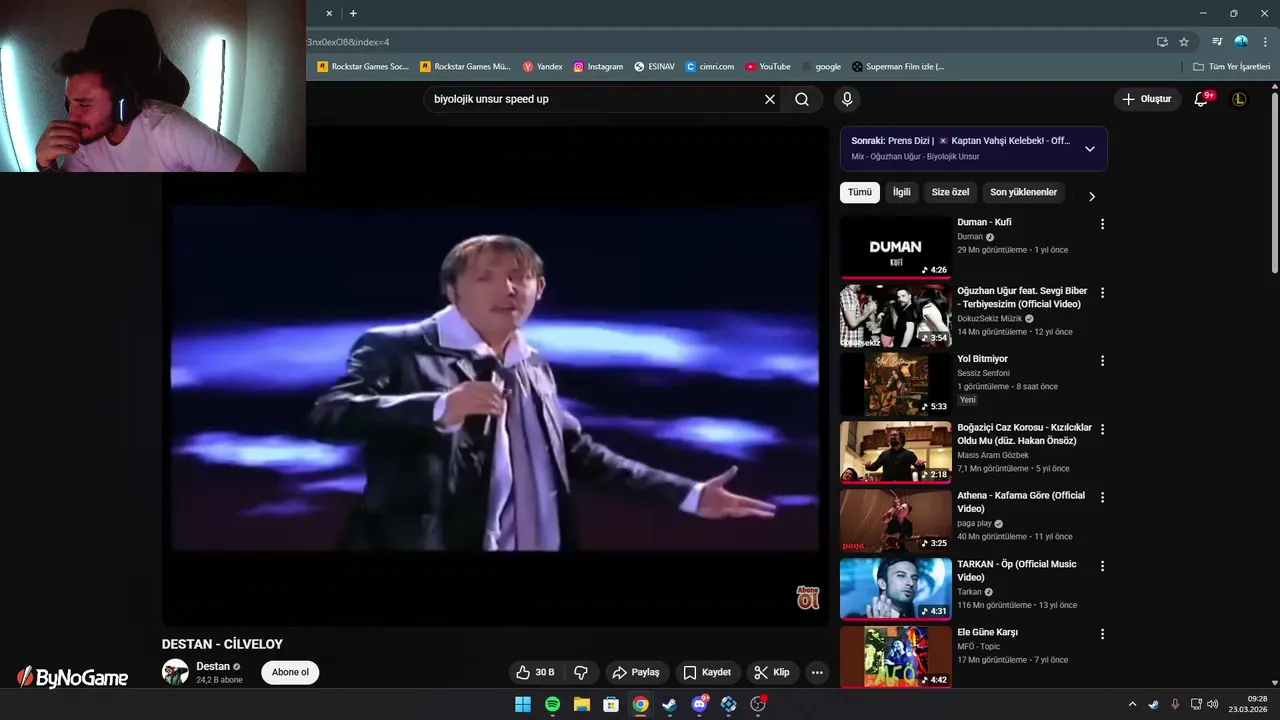
Task: Open the Yandex bookmark
Action: pos(543,67)
